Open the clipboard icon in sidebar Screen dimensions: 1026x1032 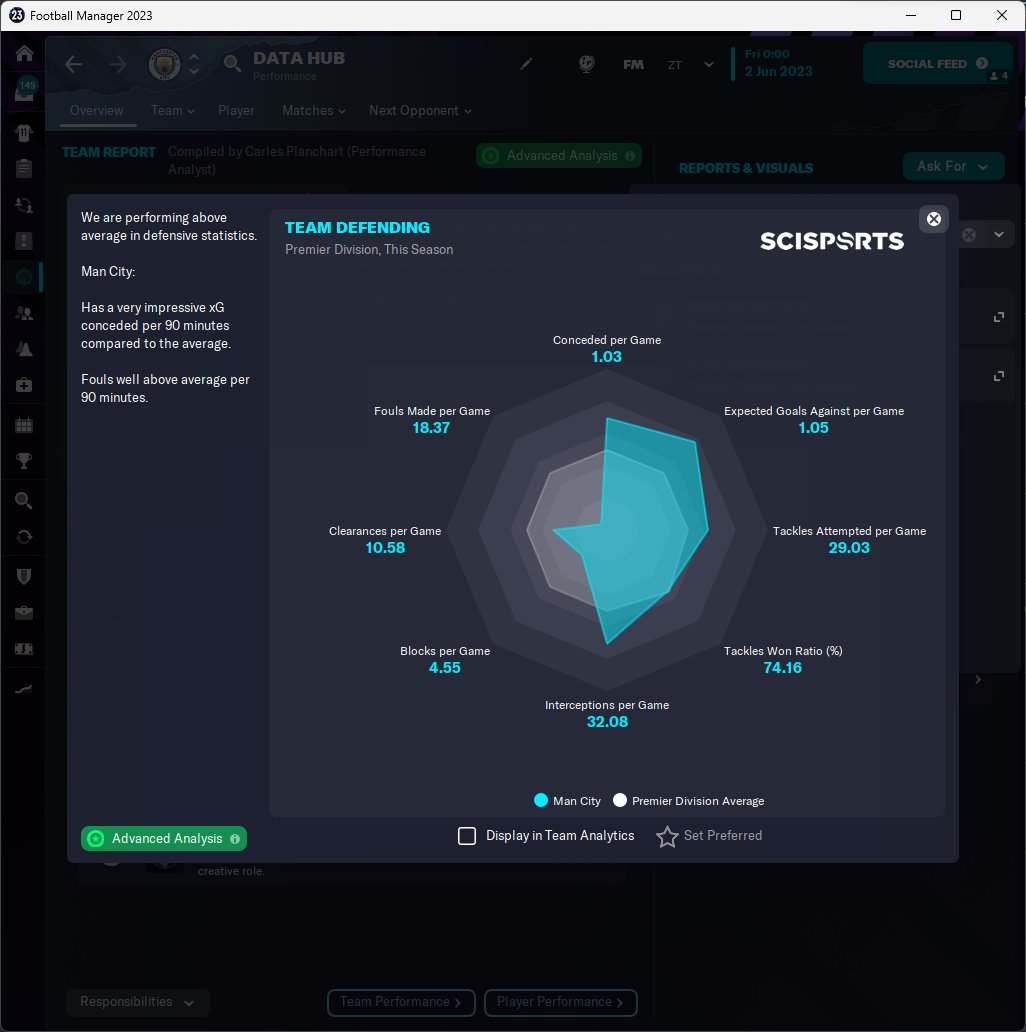tap(24, 168)
